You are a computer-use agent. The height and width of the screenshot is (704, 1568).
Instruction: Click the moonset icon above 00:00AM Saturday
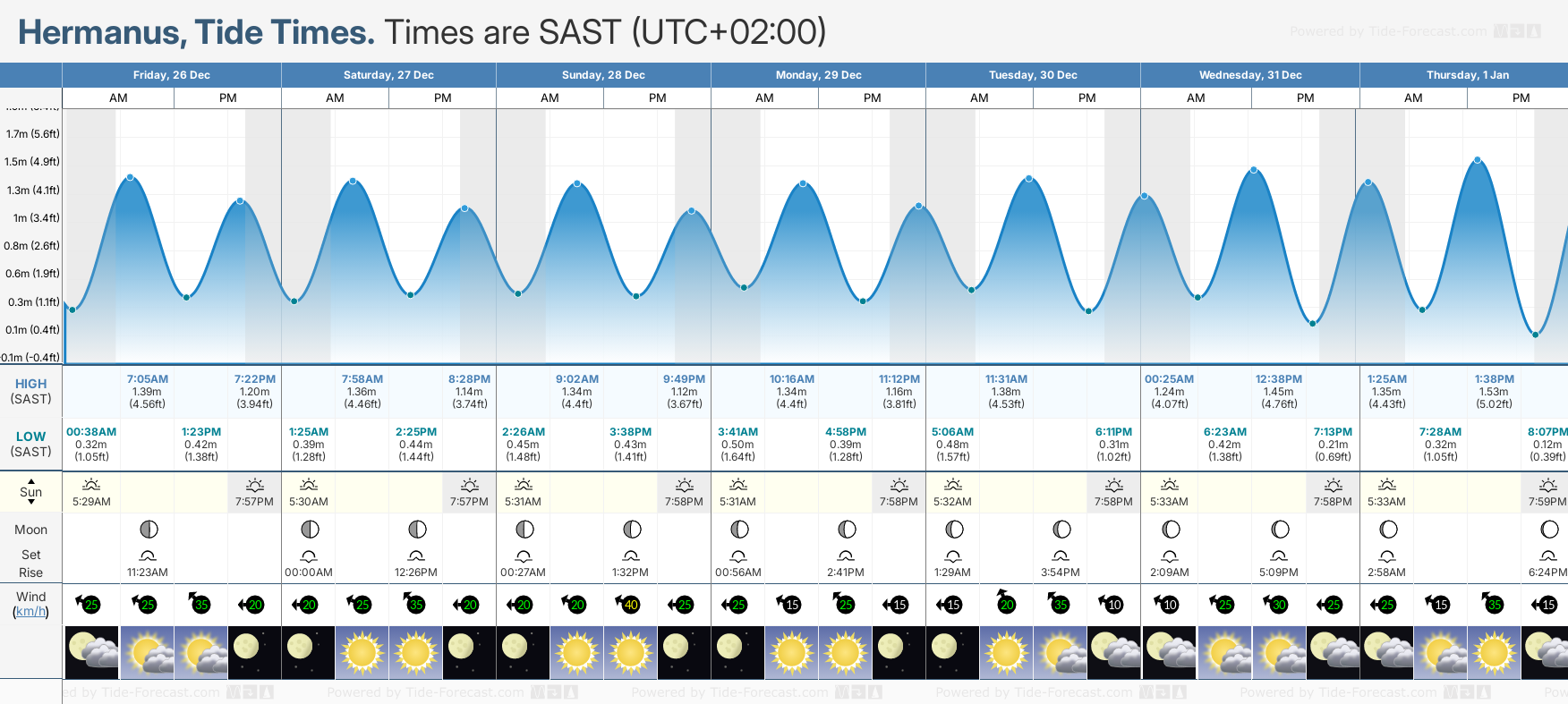point(309,556)
